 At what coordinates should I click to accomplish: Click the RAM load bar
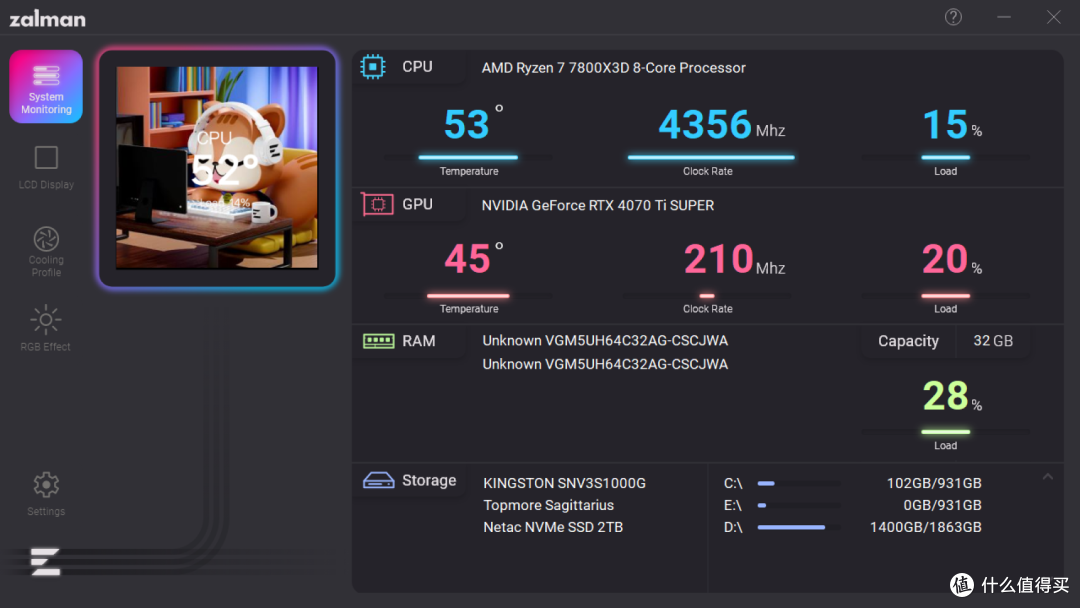pyautogui.click(x=946, y=432)
